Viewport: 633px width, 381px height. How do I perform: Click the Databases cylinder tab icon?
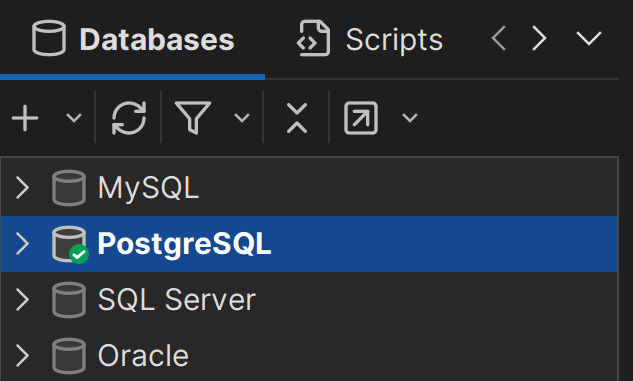49,38
